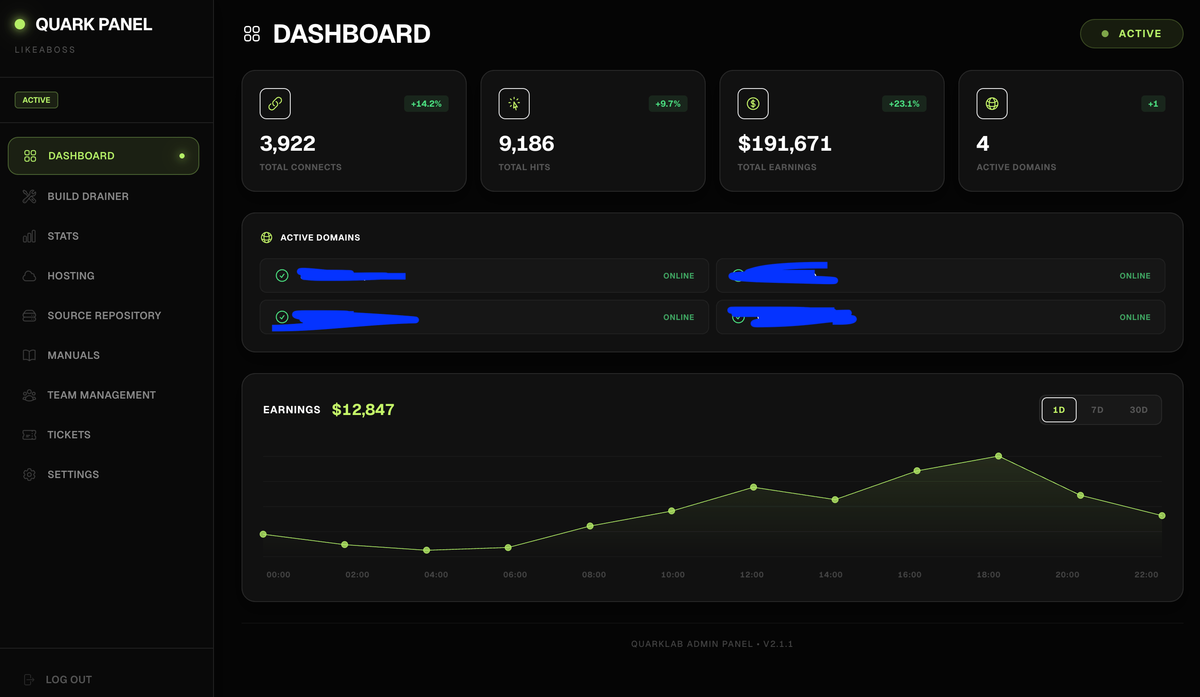The image size is (1200, 697).
Task: Select the 1D earnings range
Action: (x=1059, y=410)
